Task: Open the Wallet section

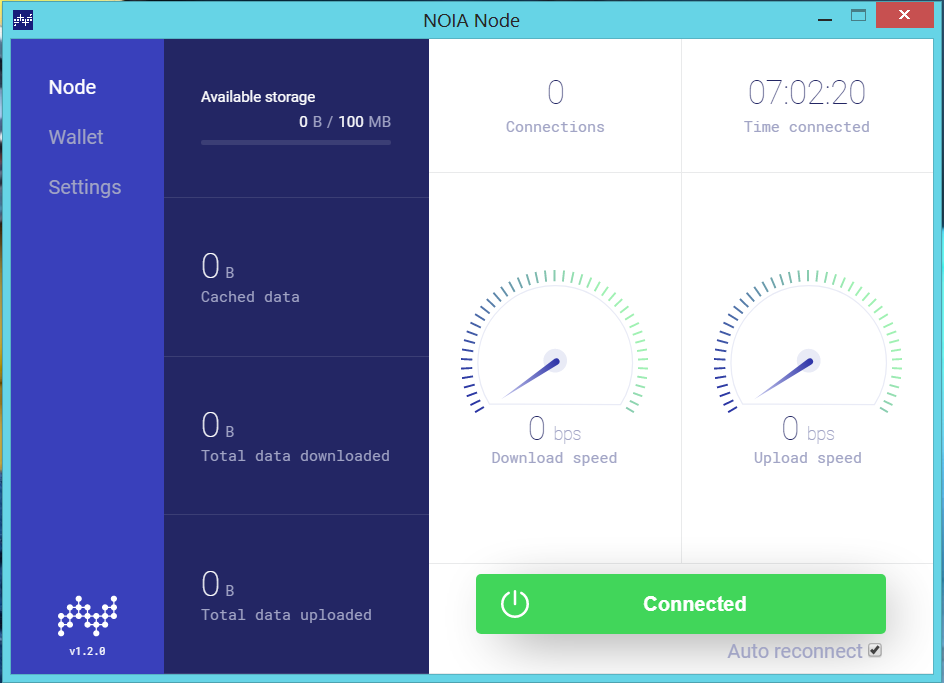Action: [76, 137]
